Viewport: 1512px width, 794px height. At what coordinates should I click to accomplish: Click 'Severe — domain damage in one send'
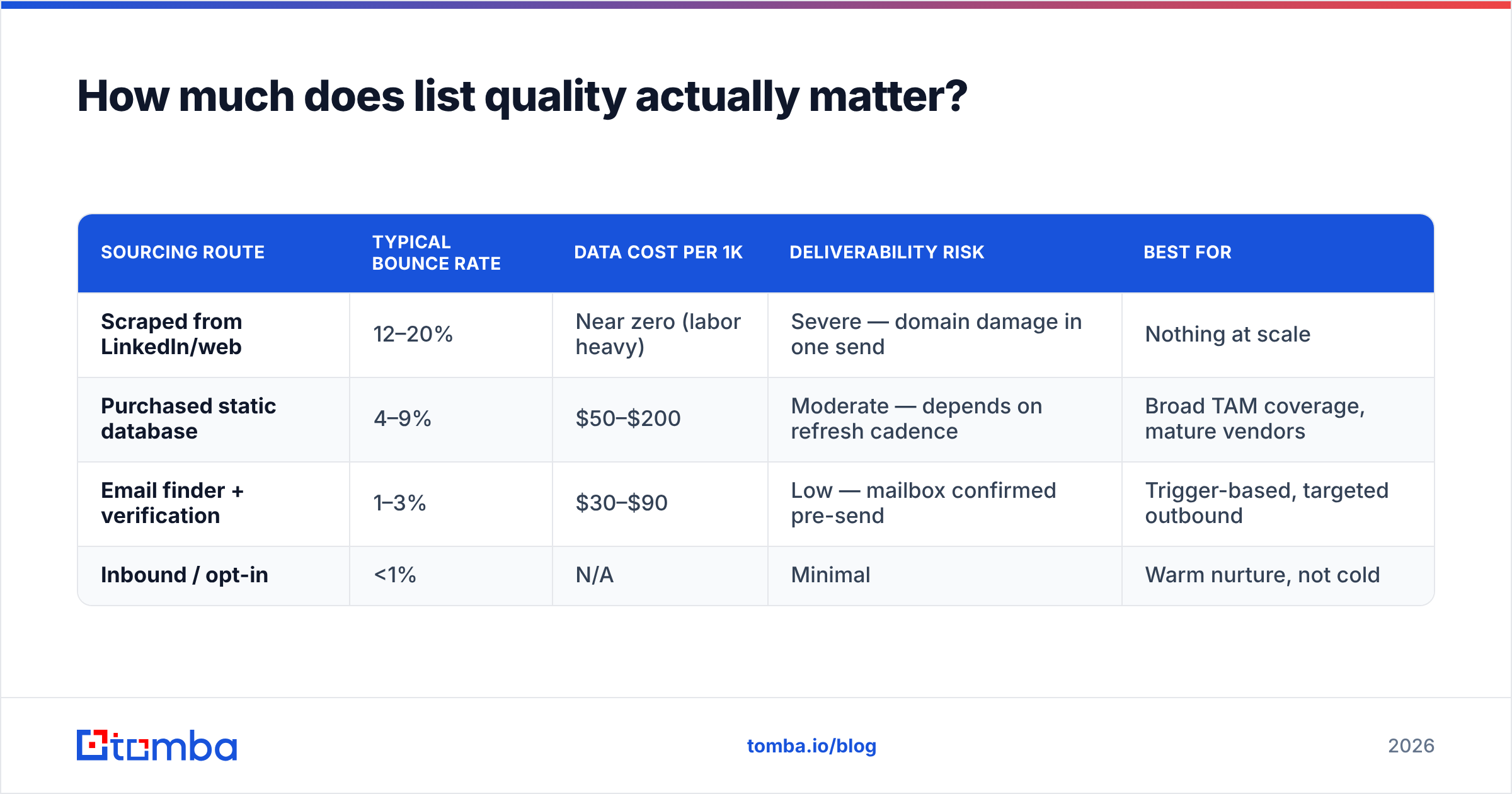[x=936, y=335]
